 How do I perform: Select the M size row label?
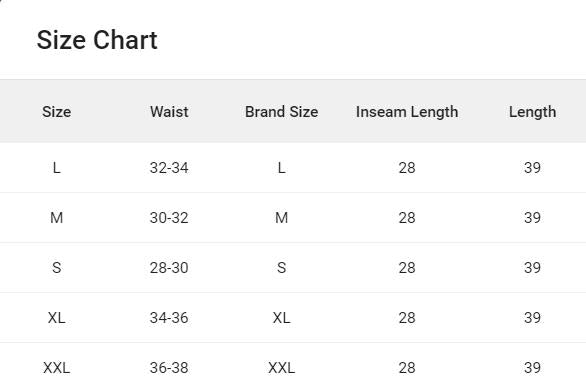pos(56,218)
